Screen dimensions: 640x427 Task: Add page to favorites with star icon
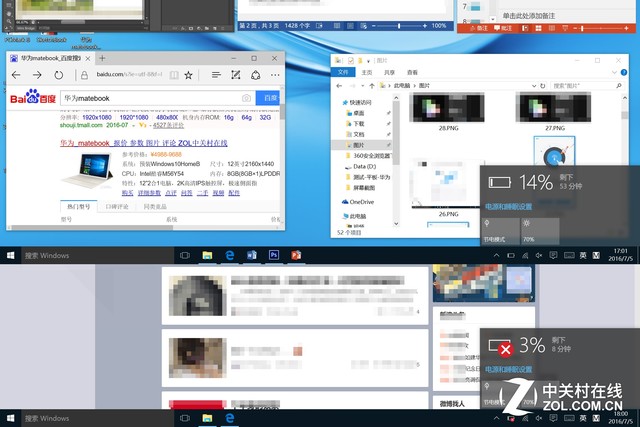coord(188,75)
